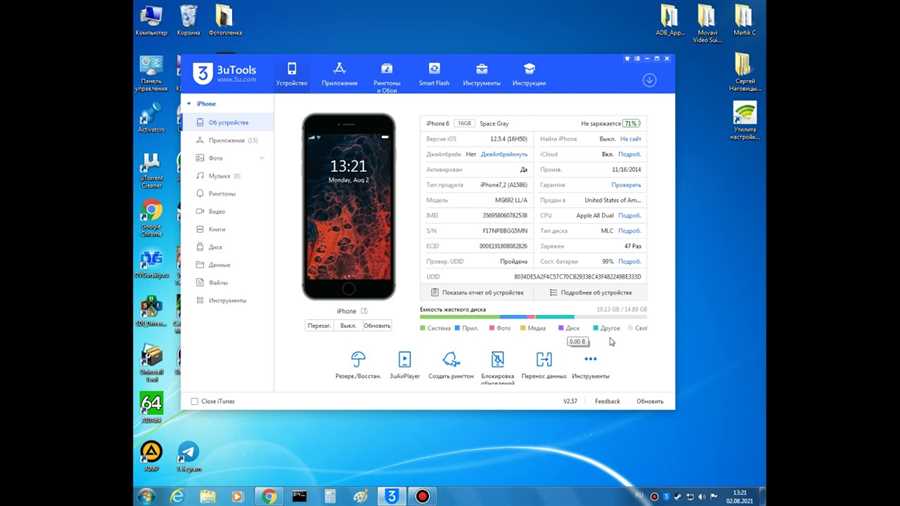
Task: Open the Инструменты tab in the top bar
Action: [482, 74]
